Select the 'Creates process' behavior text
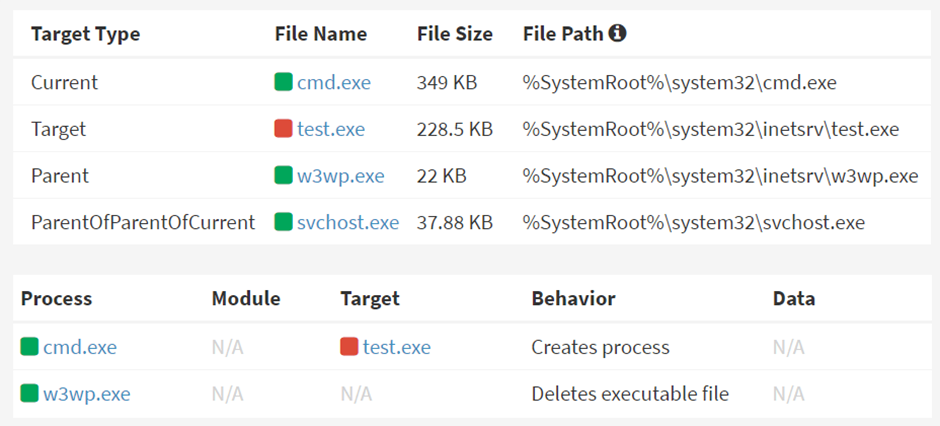The height and width of the screenshot is (426, 940). 600,347
